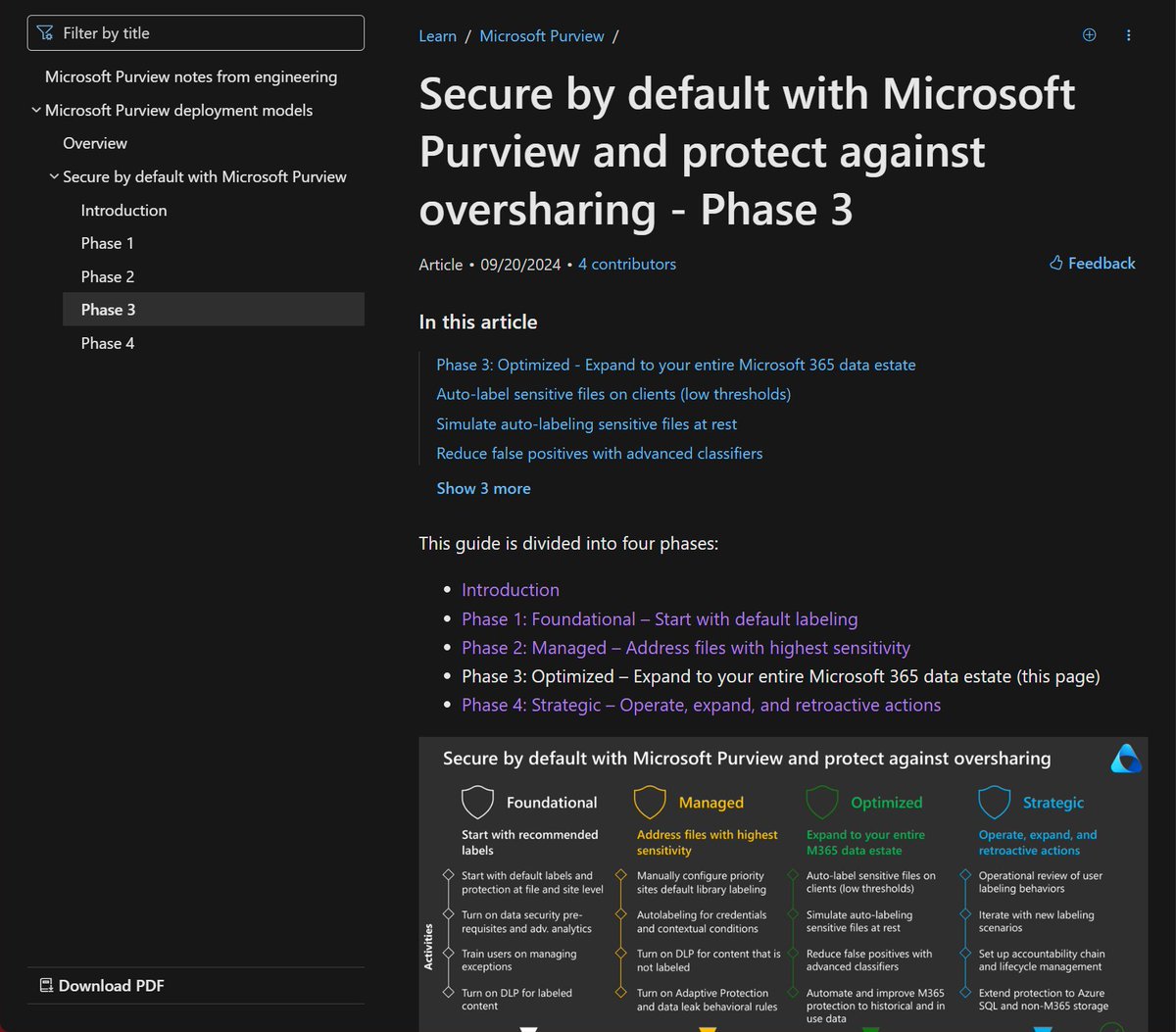Click the Download PDF icon
Image resolution: width=1176 pixels, height=1032 pixels.
[46, 985]
